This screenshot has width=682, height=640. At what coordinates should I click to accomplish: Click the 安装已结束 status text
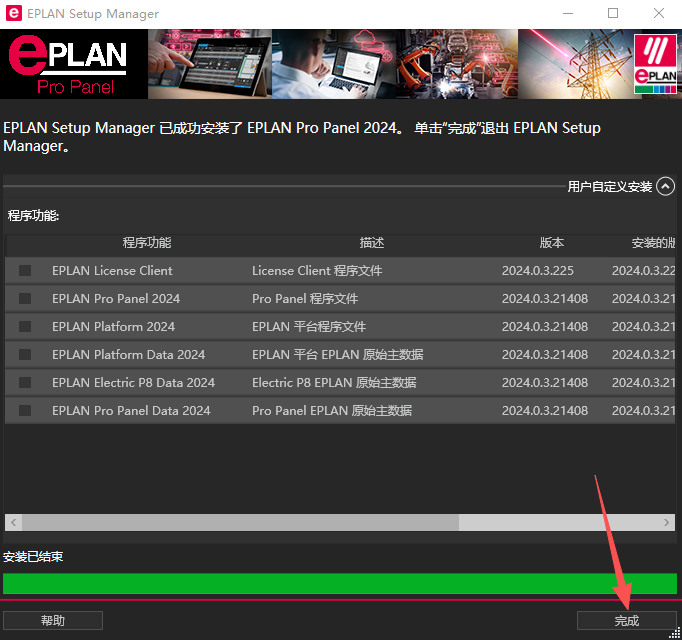tap(33, 557)
